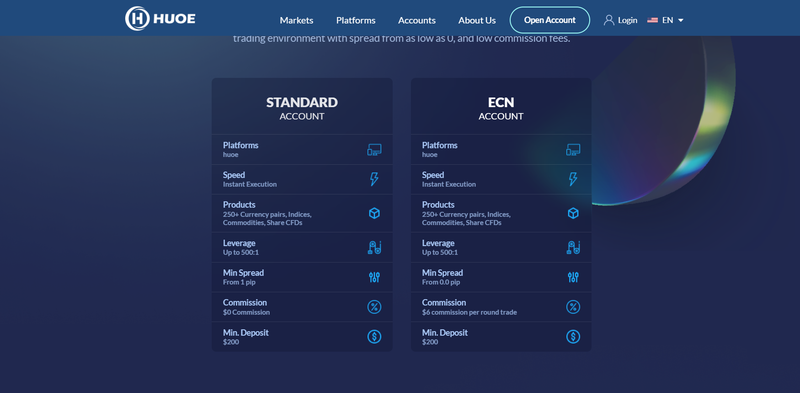Click ECN account 'Up to 500:1' text
Viewport: 800px width, 393px height.
coord(440,253)
